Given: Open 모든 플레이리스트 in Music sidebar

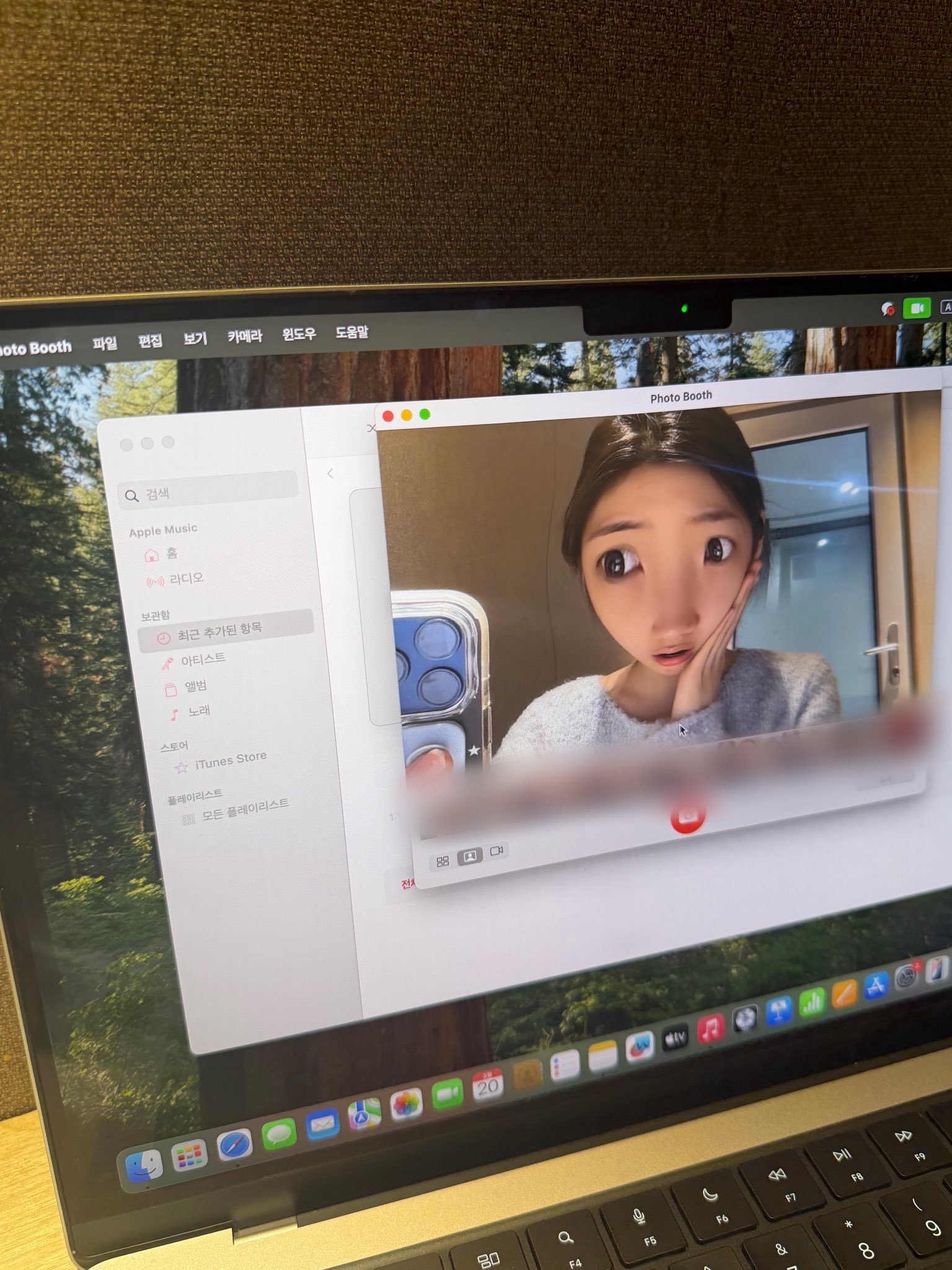Looking at the screenshot, I should click(x=236, y=810).
